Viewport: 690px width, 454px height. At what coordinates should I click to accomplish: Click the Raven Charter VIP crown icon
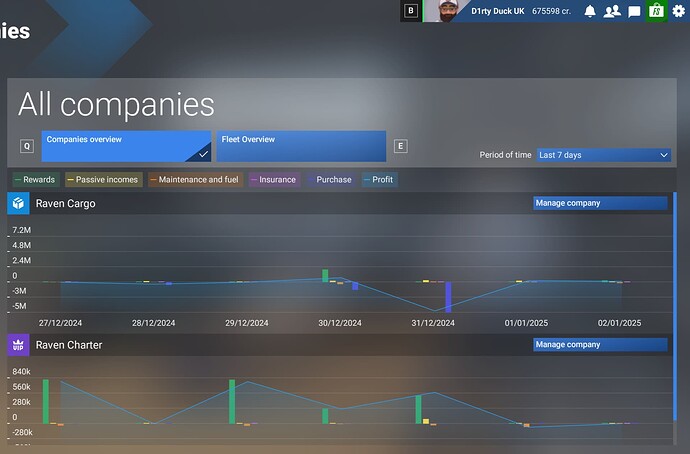pos(18,345)
